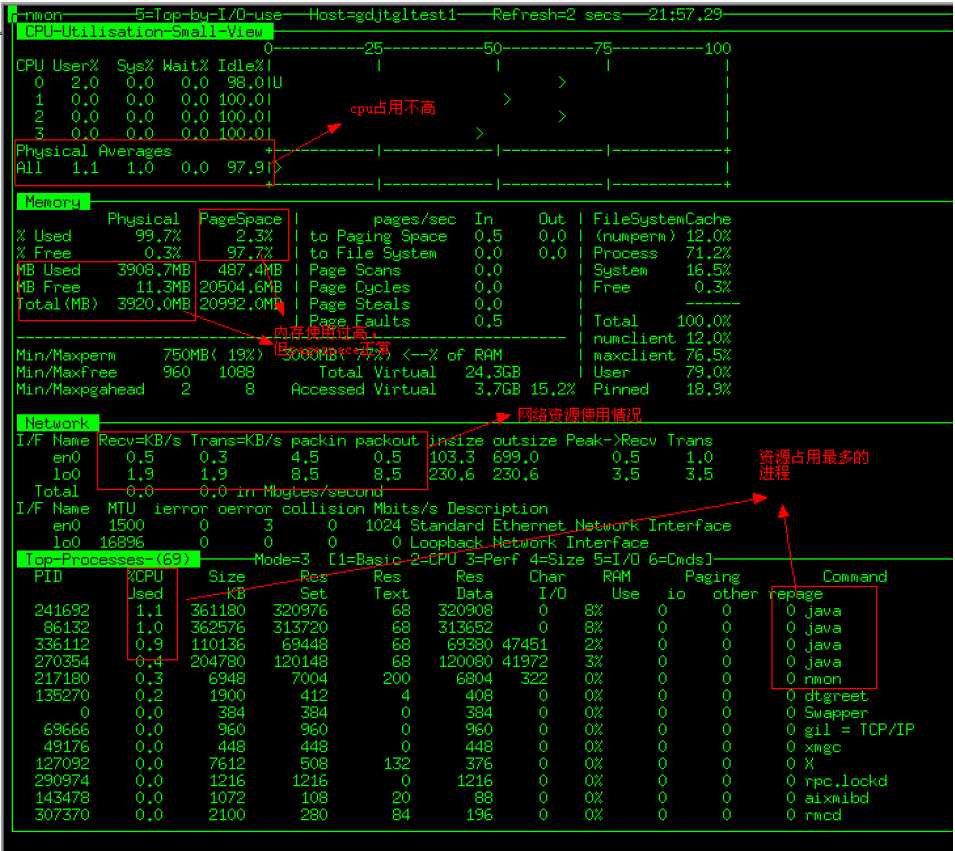
Task: Click the 699.0 outsize value
Action: point(515,457)
